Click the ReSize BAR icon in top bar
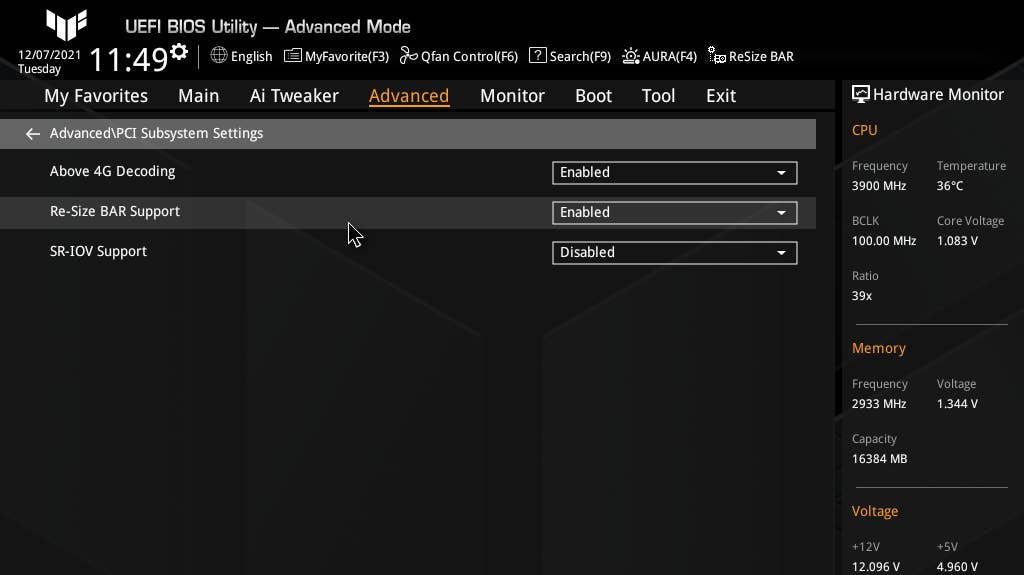 tap(716, 56)
